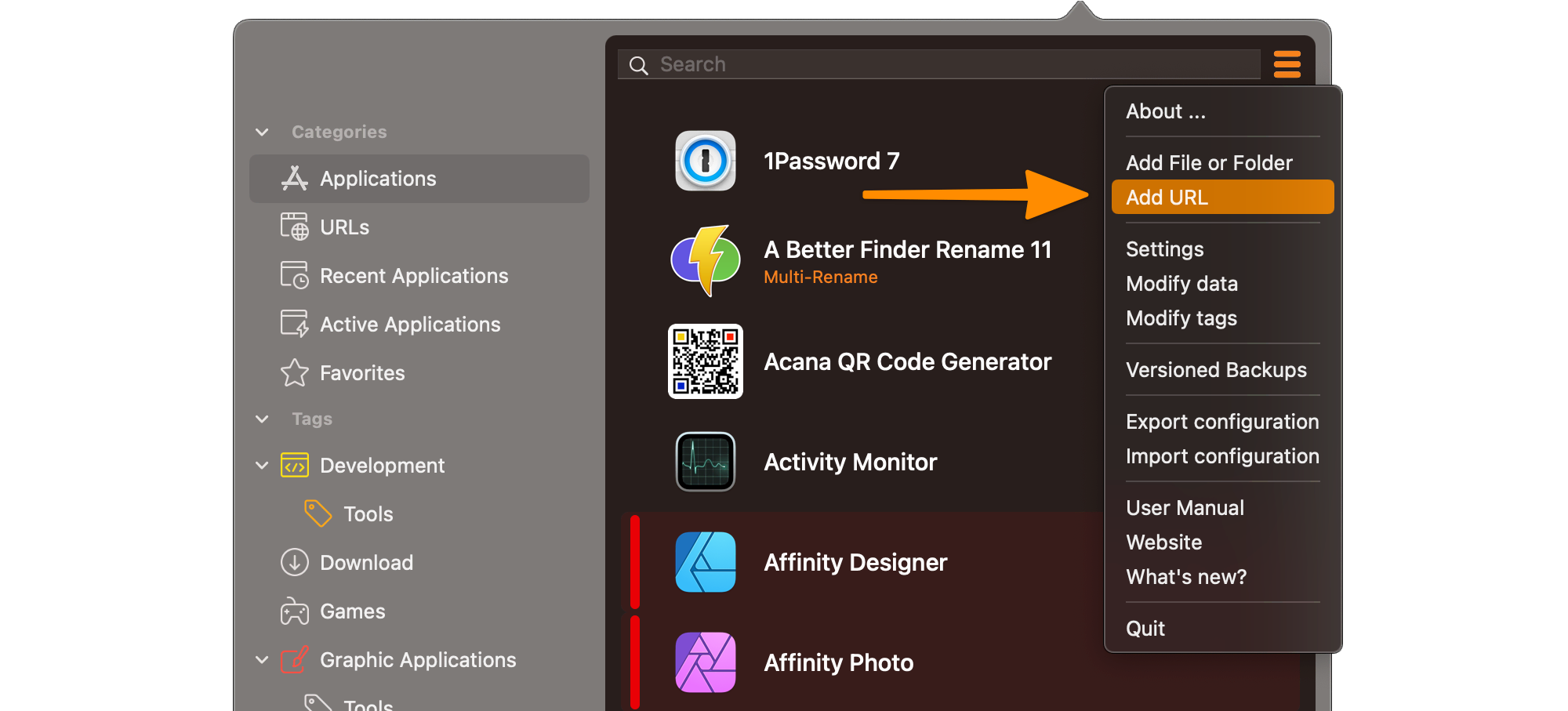Click the A Better Finder Rename icon
The height and width of the screenshot is (711, 1568).
(706, 260)
